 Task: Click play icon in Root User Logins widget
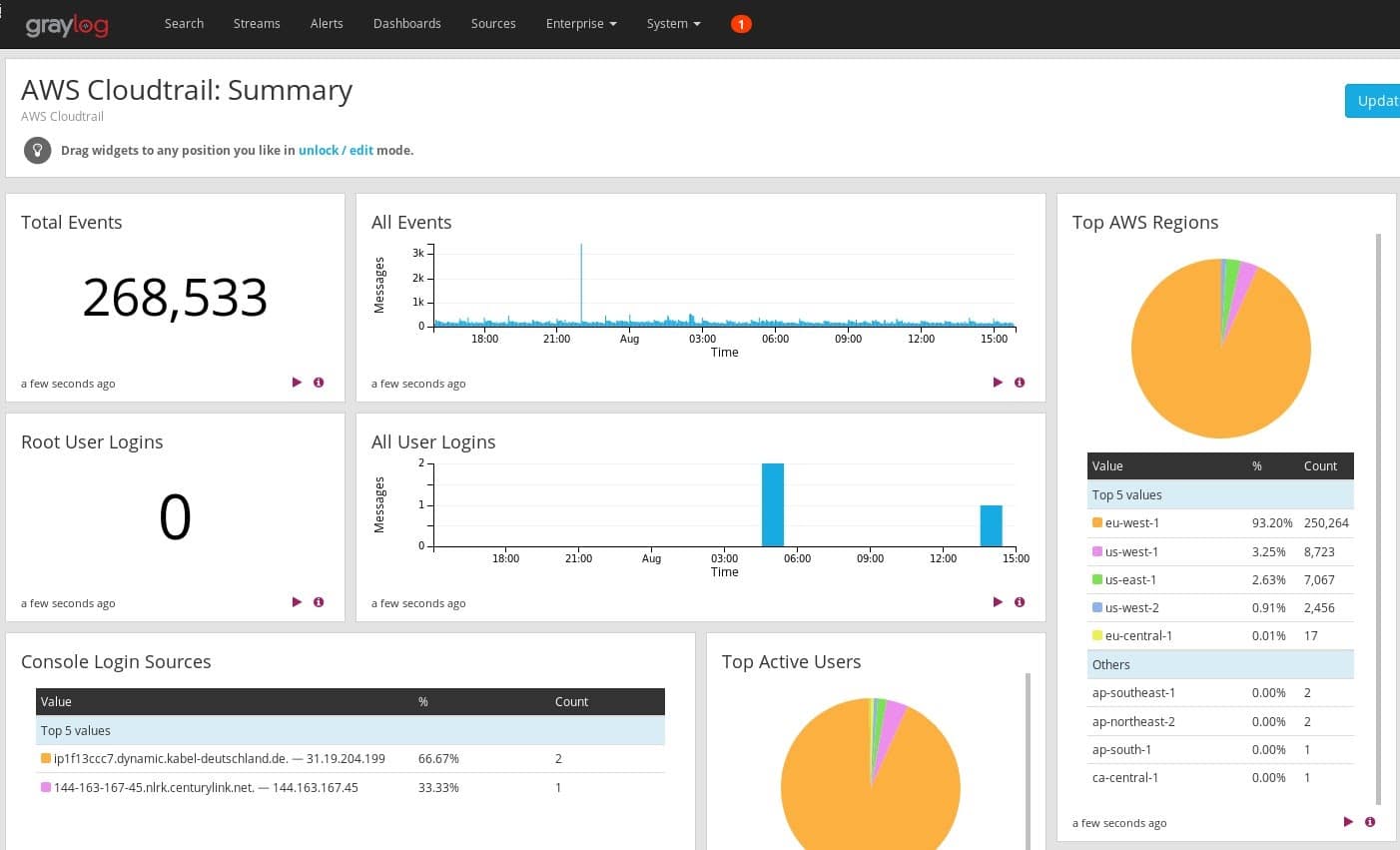tap(297, 602)
